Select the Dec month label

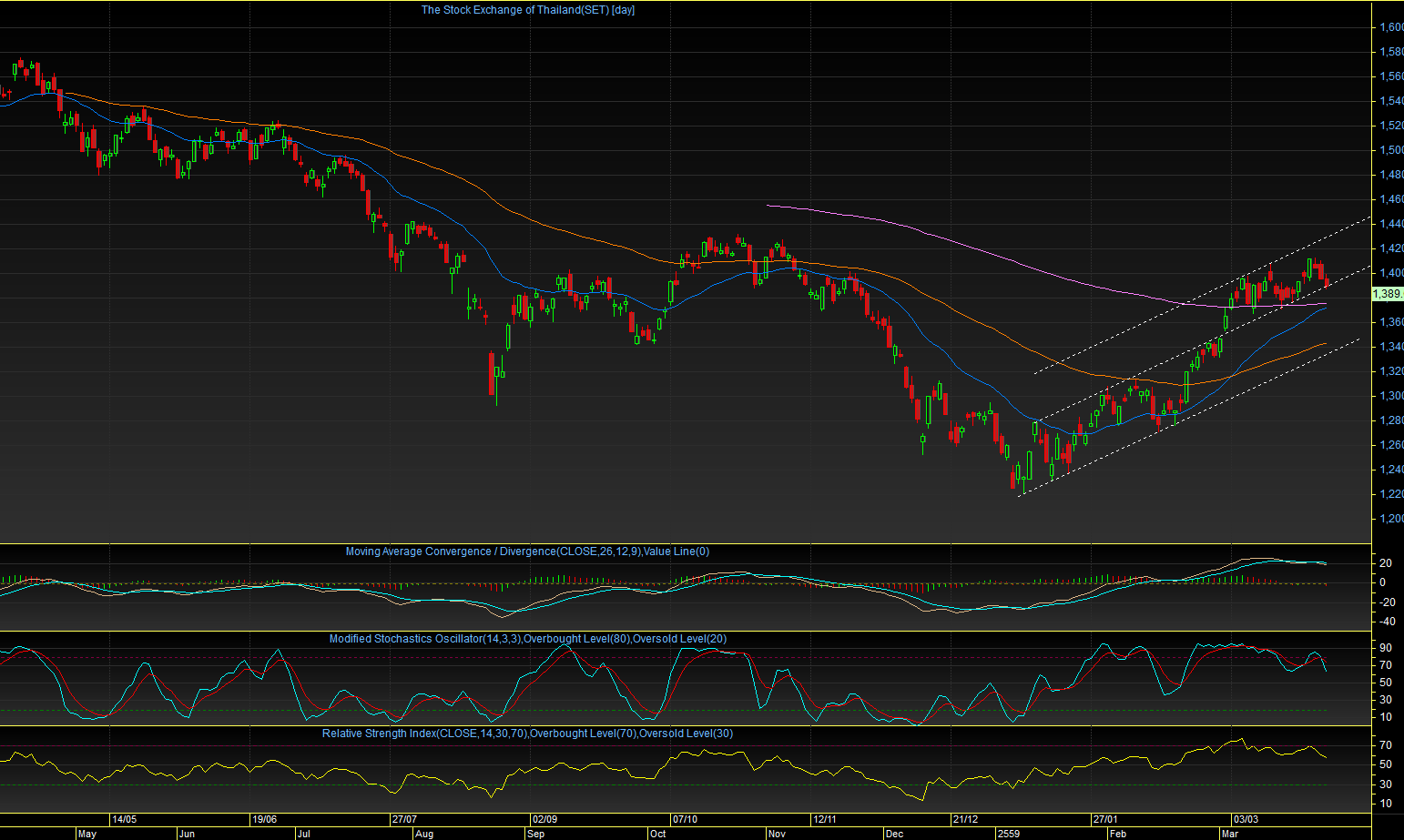pos(893,834)
